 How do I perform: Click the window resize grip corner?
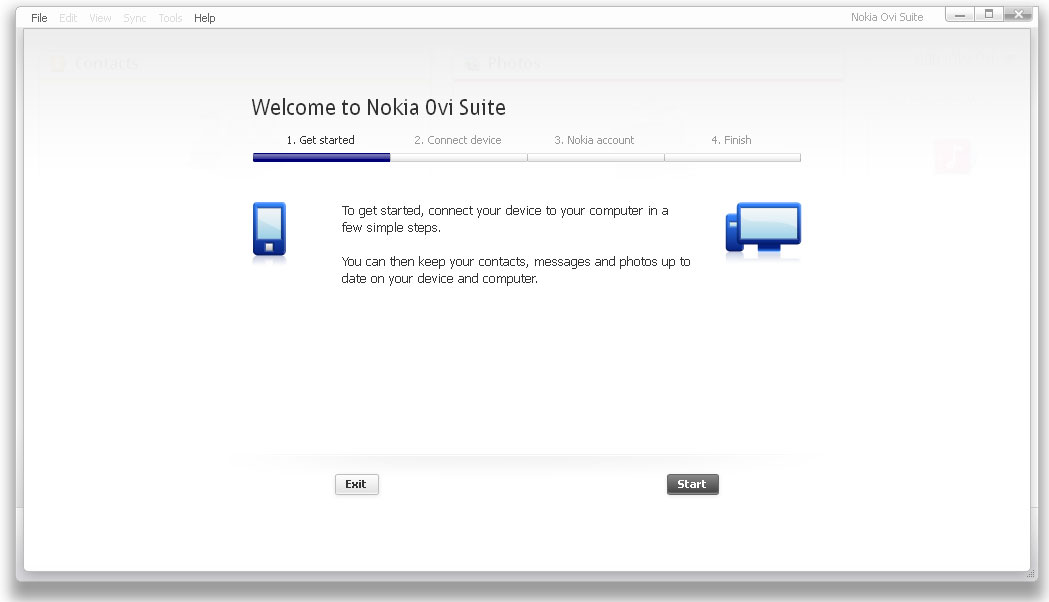[1031, 573]
